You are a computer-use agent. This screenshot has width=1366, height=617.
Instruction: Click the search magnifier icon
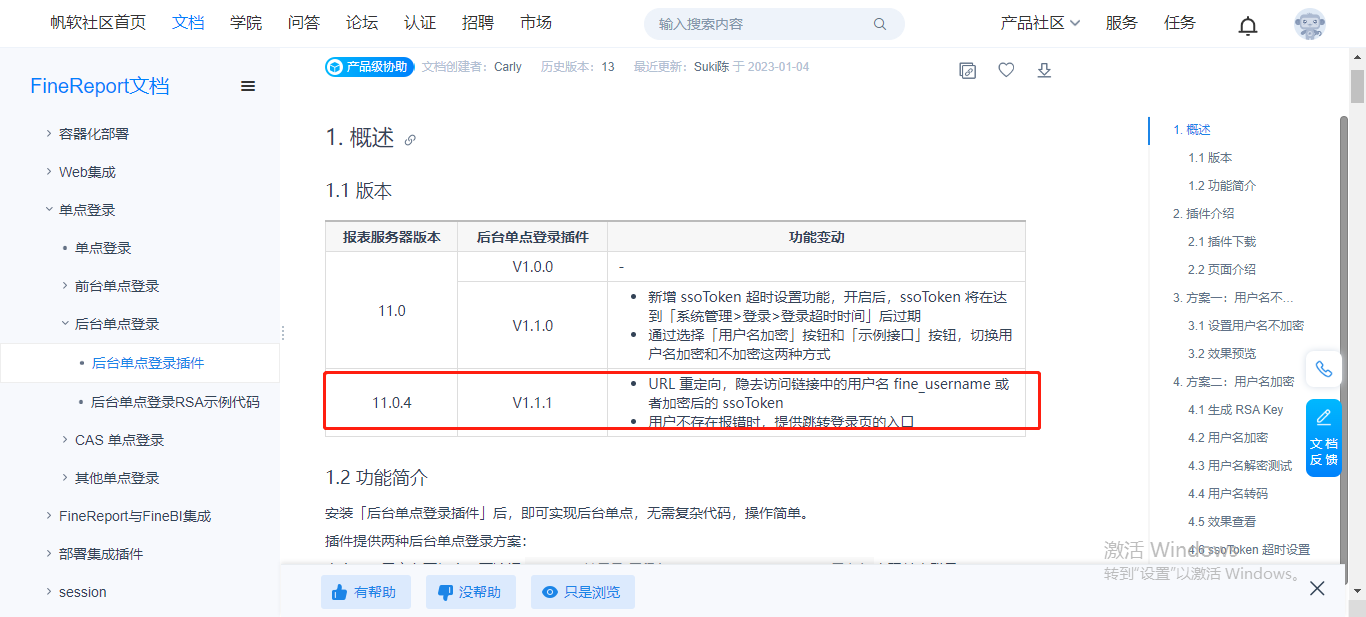(x=880, y=24)
